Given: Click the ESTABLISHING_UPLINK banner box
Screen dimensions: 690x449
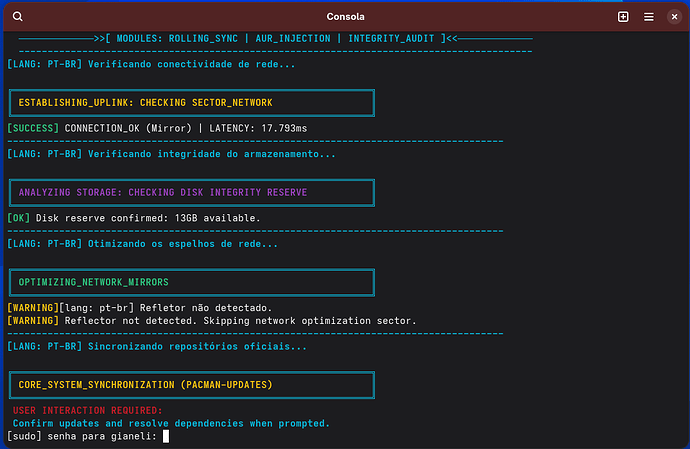Looking at the screenshot, I should (192, 103).
